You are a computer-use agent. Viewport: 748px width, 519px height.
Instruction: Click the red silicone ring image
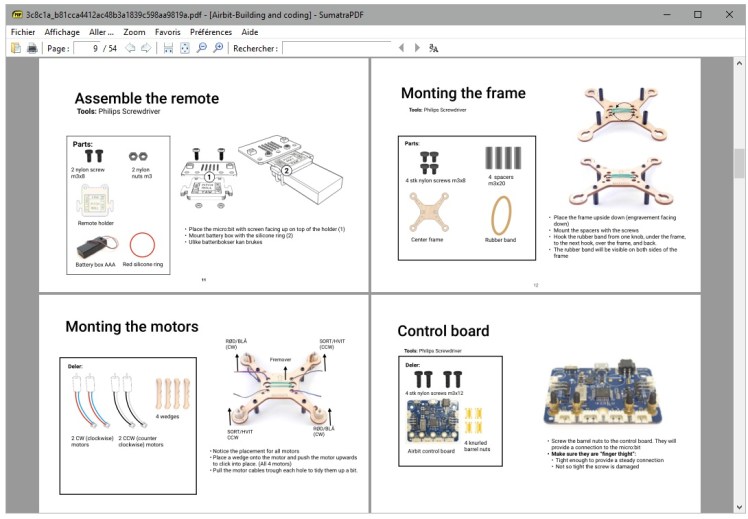tap(142, 244)
